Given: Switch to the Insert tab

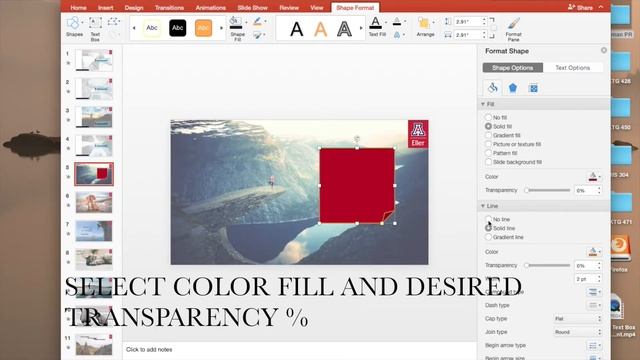Looking at the screenshot, I should (106, 8).
